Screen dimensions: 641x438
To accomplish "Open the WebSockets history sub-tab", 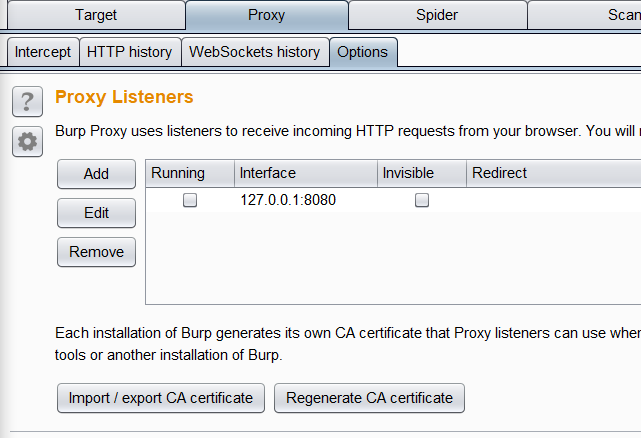I will [x=255, y=52].
